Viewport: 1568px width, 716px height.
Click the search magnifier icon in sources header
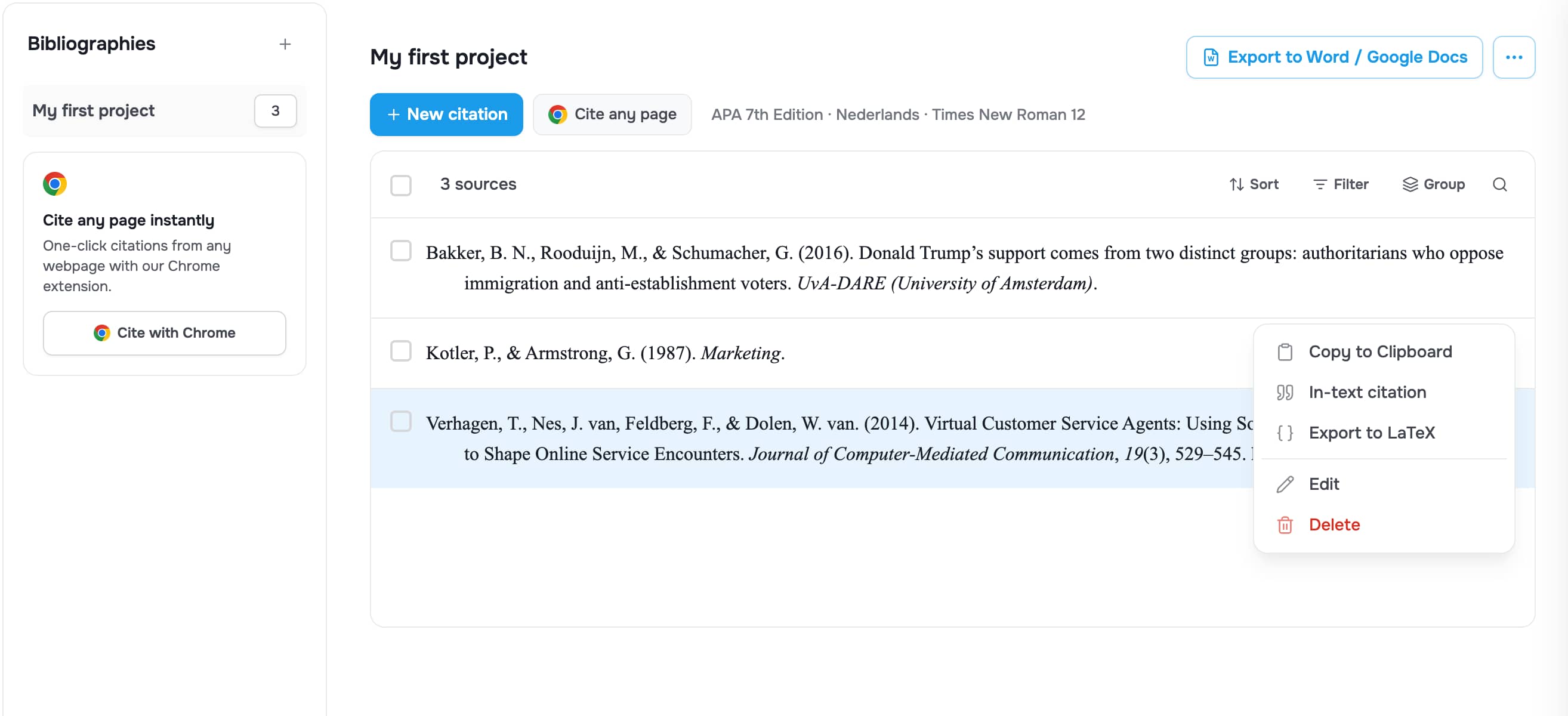(1499, 184)
